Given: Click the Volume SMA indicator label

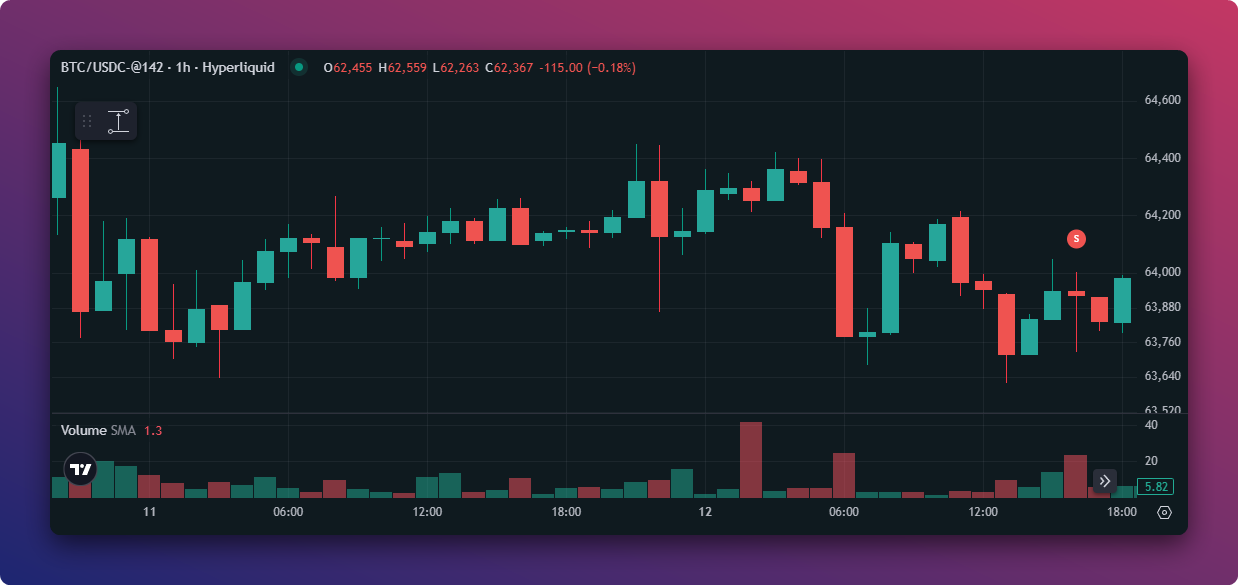Looking at the screenshot, I should pos(97,430).
